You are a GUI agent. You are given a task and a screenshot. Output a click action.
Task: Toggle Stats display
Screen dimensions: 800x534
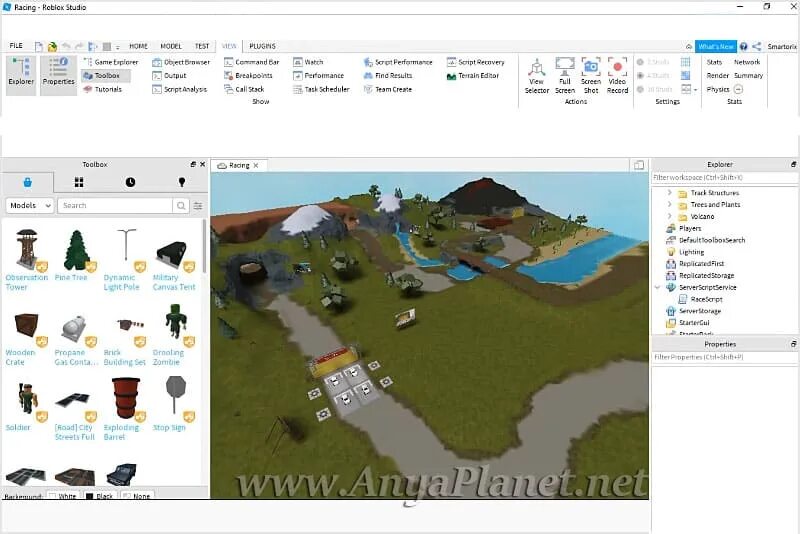[x=714, y=62]
